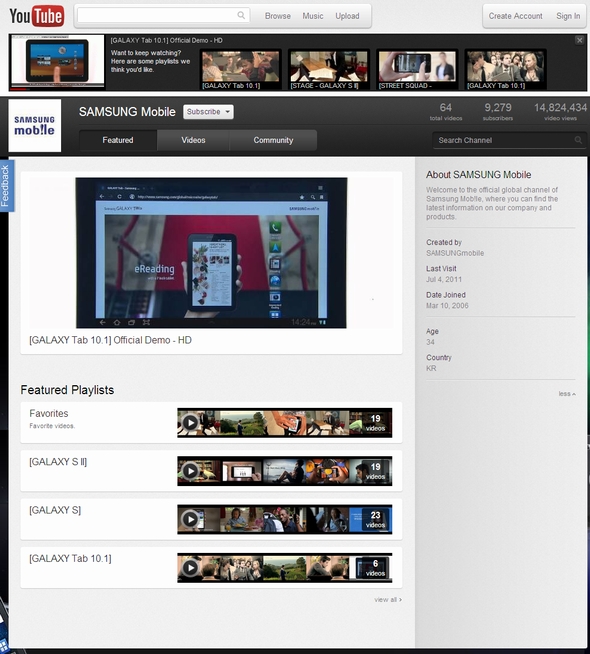The height and width of the screenshot is (654, 590).
Task: Open the Feedback side tab
Action: tap(5, 186)
